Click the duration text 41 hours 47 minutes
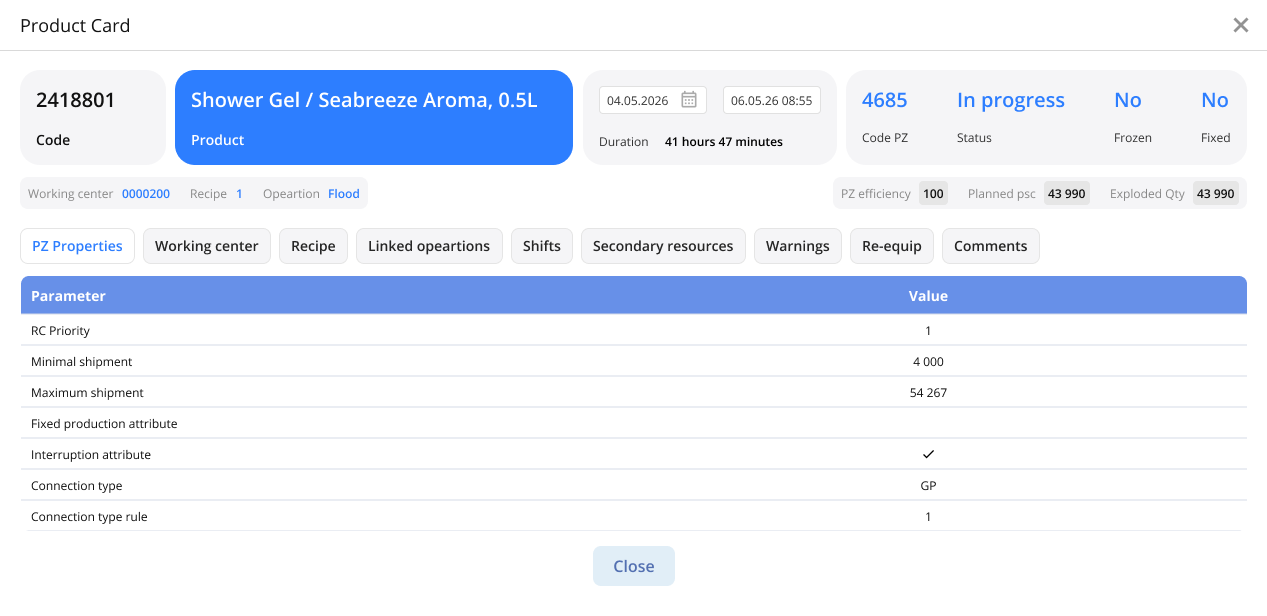 click(724, 142)
